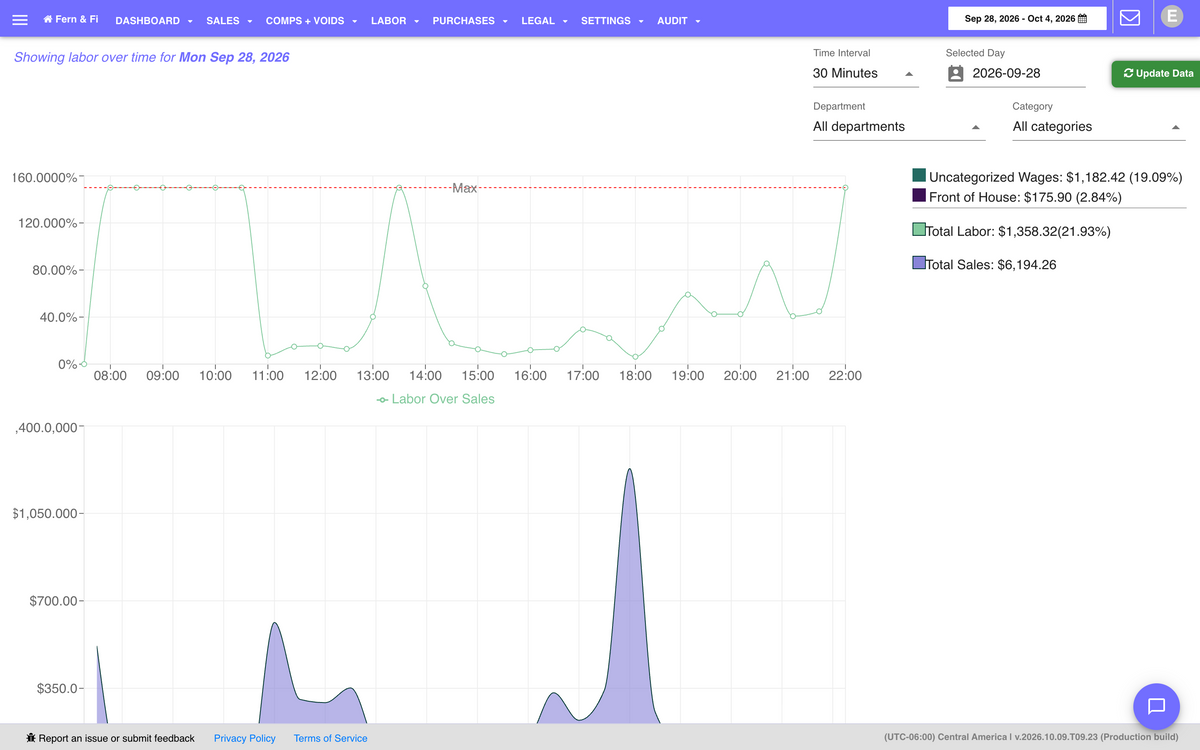This screenshot has height=750, width=1200.
Task: Click the Total Sales purple swatch
Action: point(919,263)
